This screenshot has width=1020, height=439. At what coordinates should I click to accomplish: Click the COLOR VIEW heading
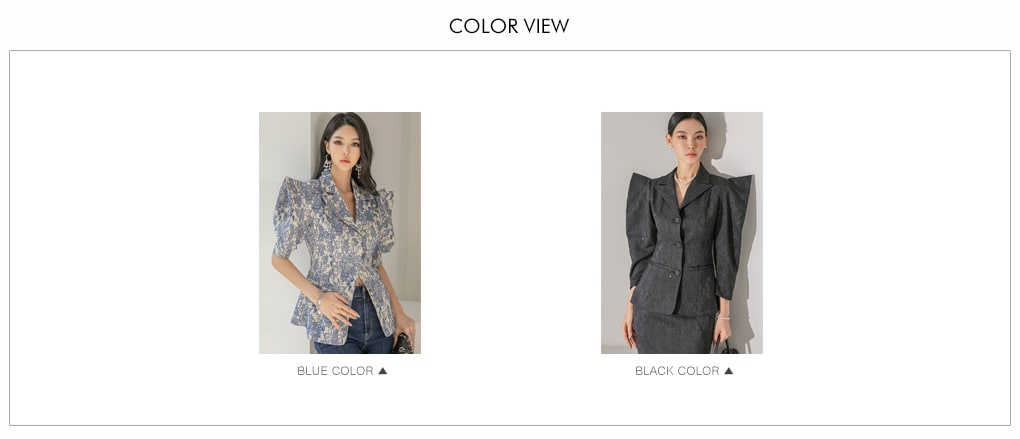509,26
